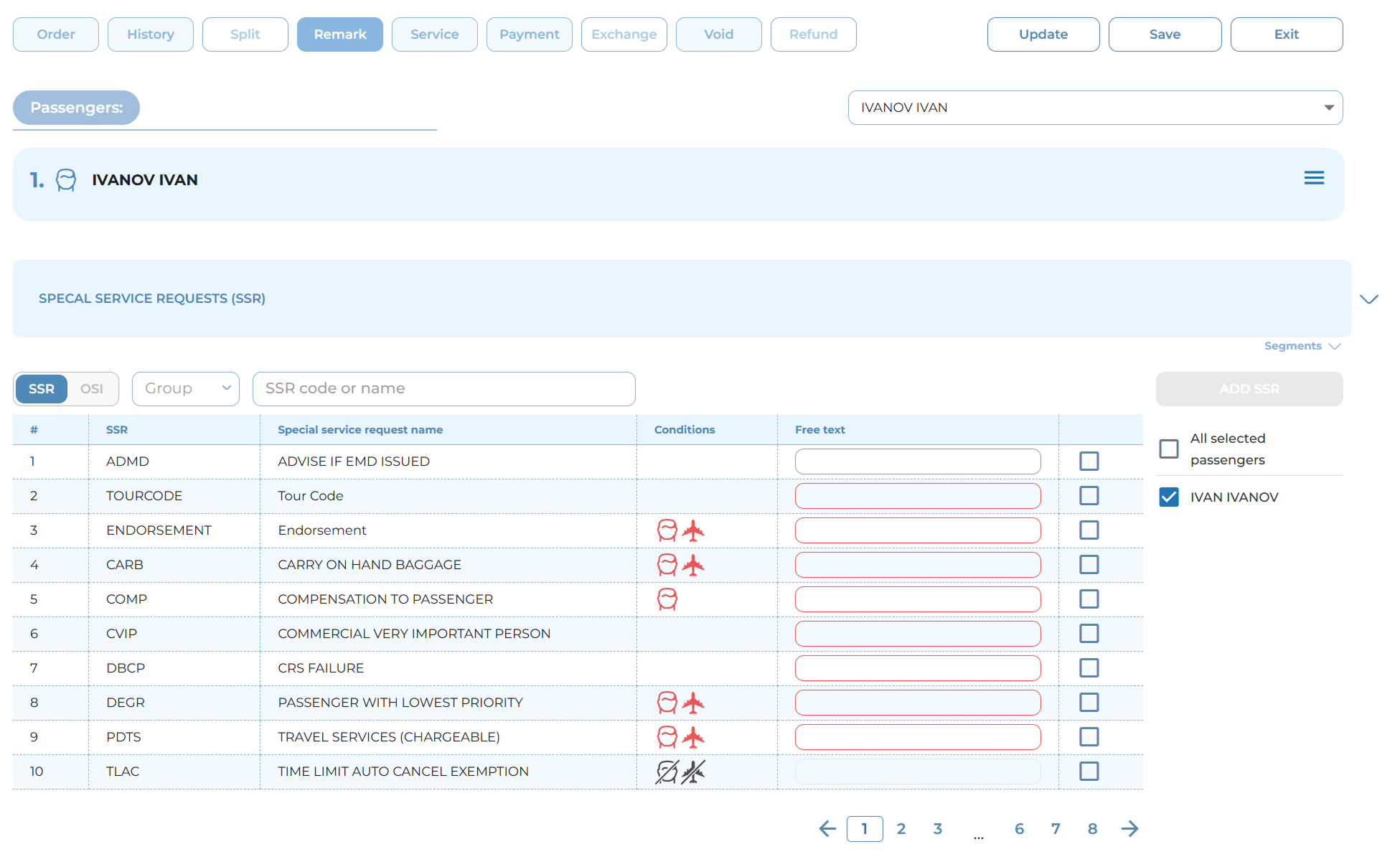
Task: Click the airplane condition icon in the PDTS row
Action: coord(693,737)
